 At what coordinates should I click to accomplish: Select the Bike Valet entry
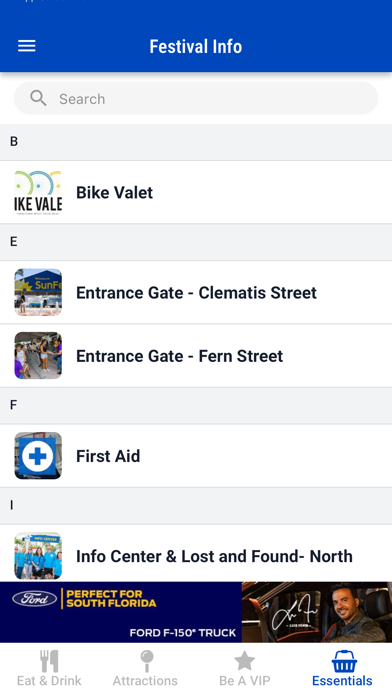pos(196,192)
